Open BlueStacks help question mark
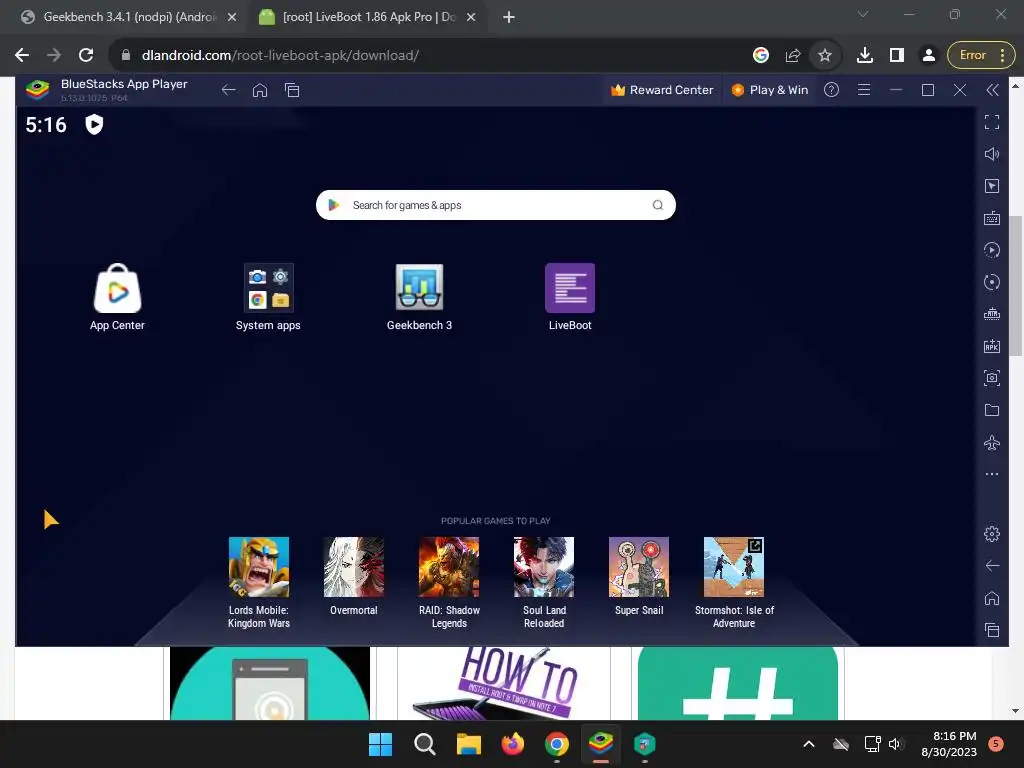The image size is (1024, 768). (x=831, y=90)
